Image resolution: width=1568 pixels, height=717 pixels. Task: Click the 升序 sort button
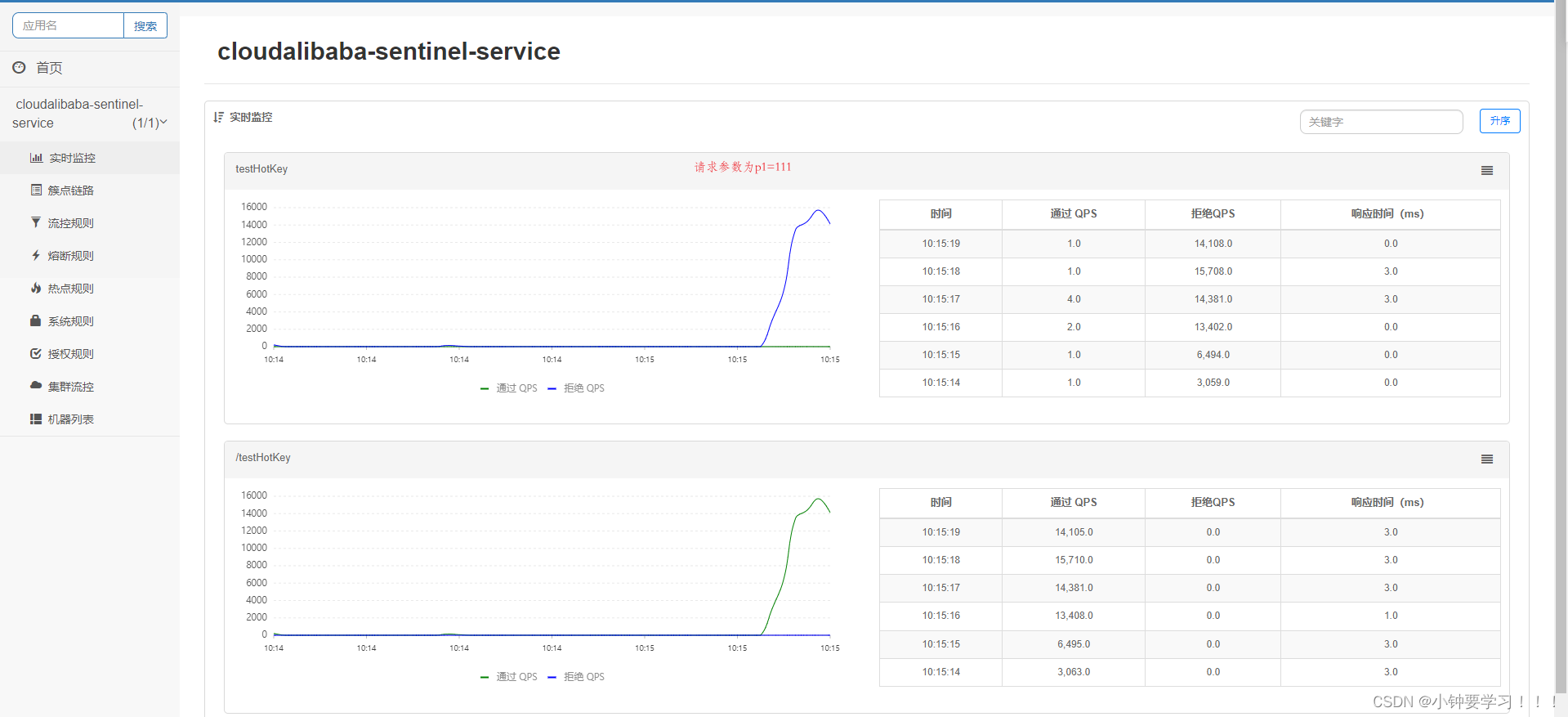[1500, 121]
